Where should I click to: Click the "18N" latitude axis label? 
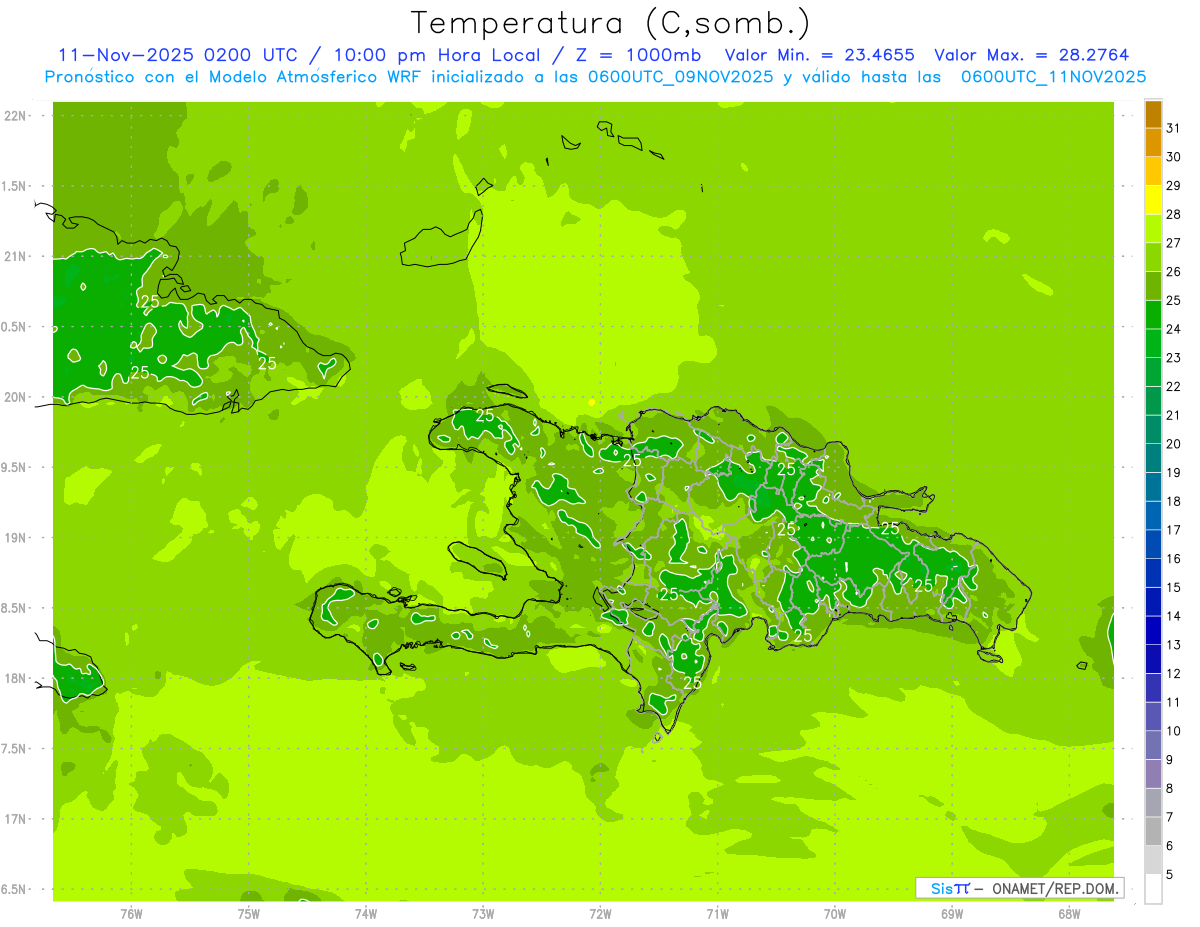[x=15, y=678]
